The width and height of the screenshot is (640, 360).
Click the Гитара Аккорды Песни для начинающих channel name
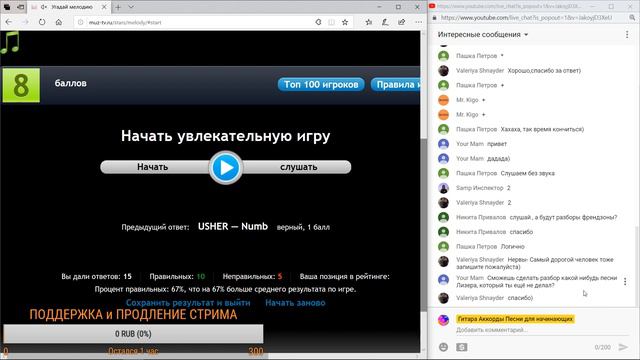[x=515, y=319]
